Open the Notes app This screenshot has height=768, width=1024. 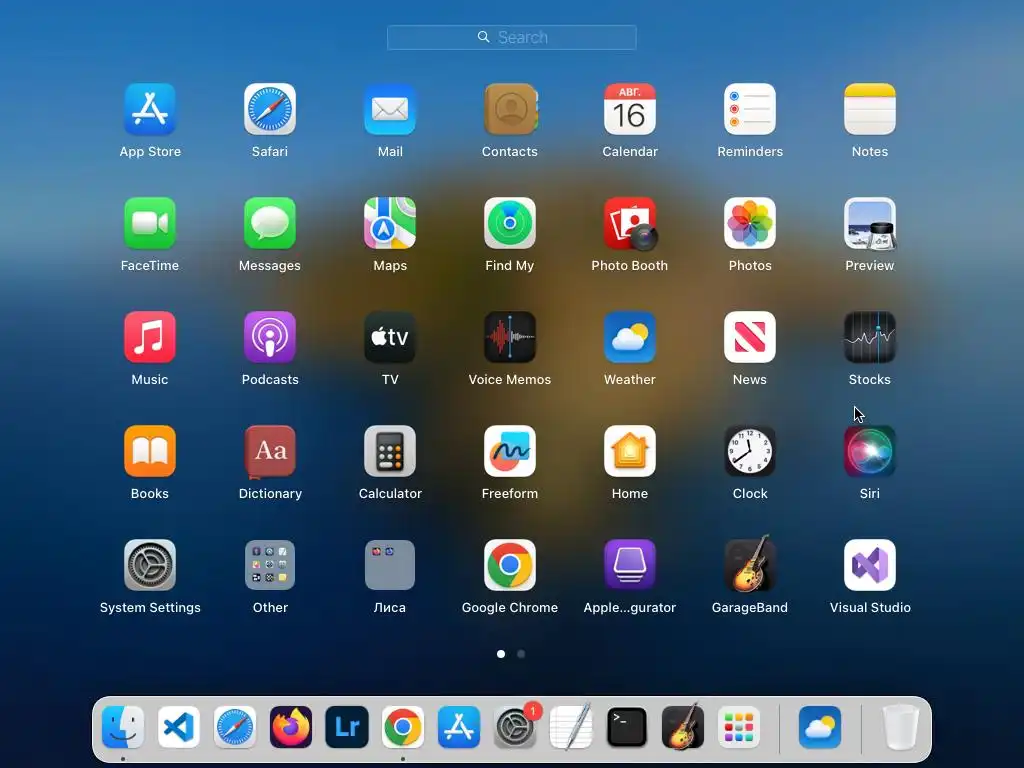click(x=870, y=109)
